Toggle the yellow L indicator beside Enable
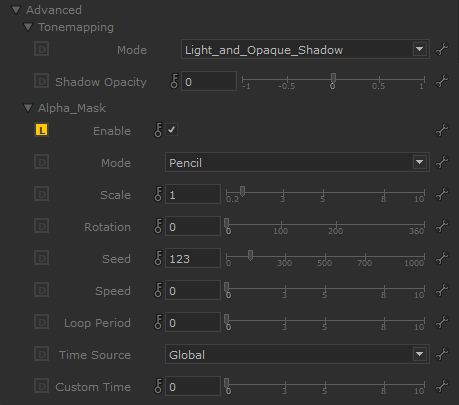Image resolution: width=459 pixels, height=405 pixels. point(42,130)
